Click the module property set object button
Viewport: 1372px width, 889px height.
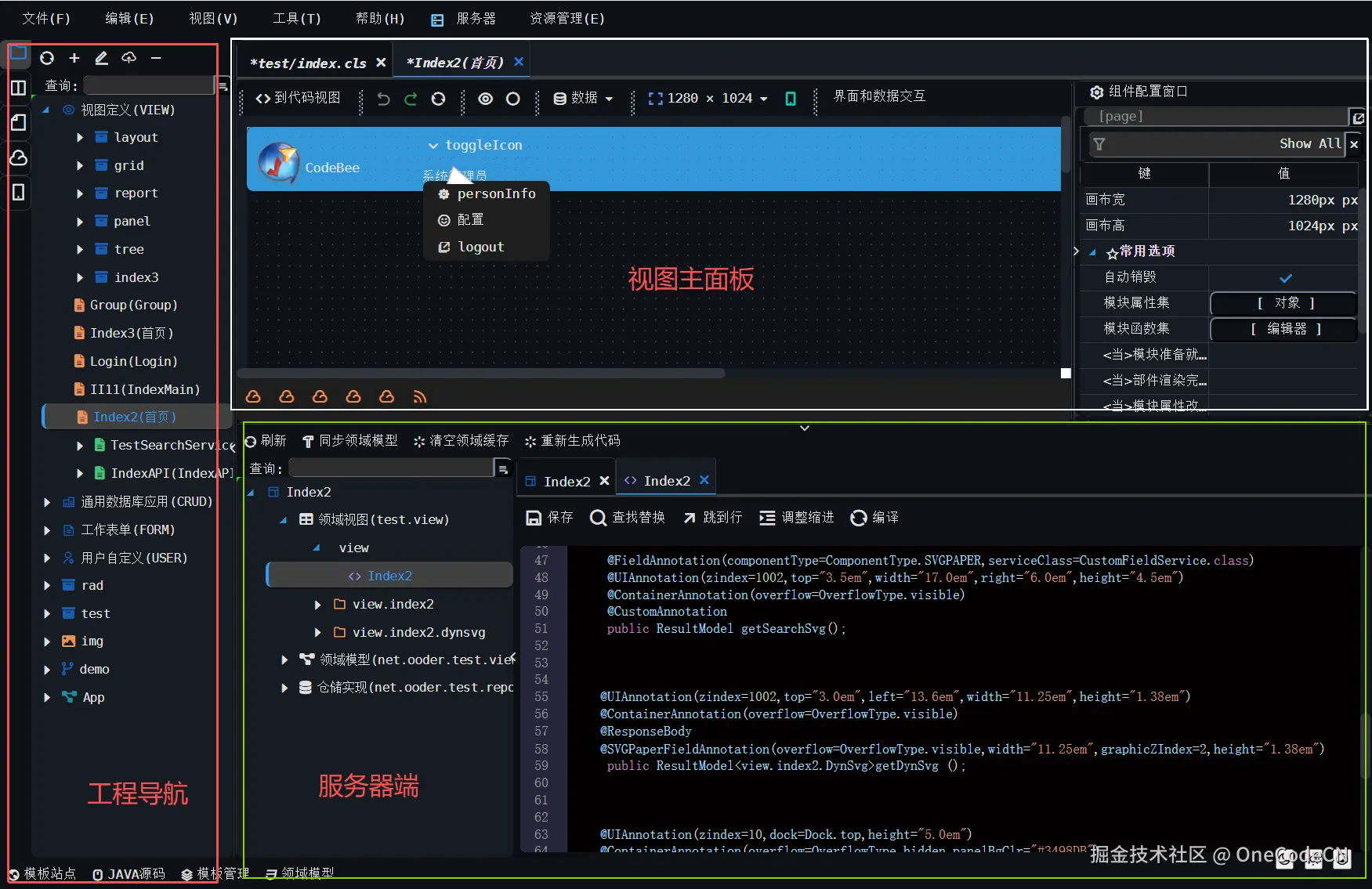point(1284,303)
